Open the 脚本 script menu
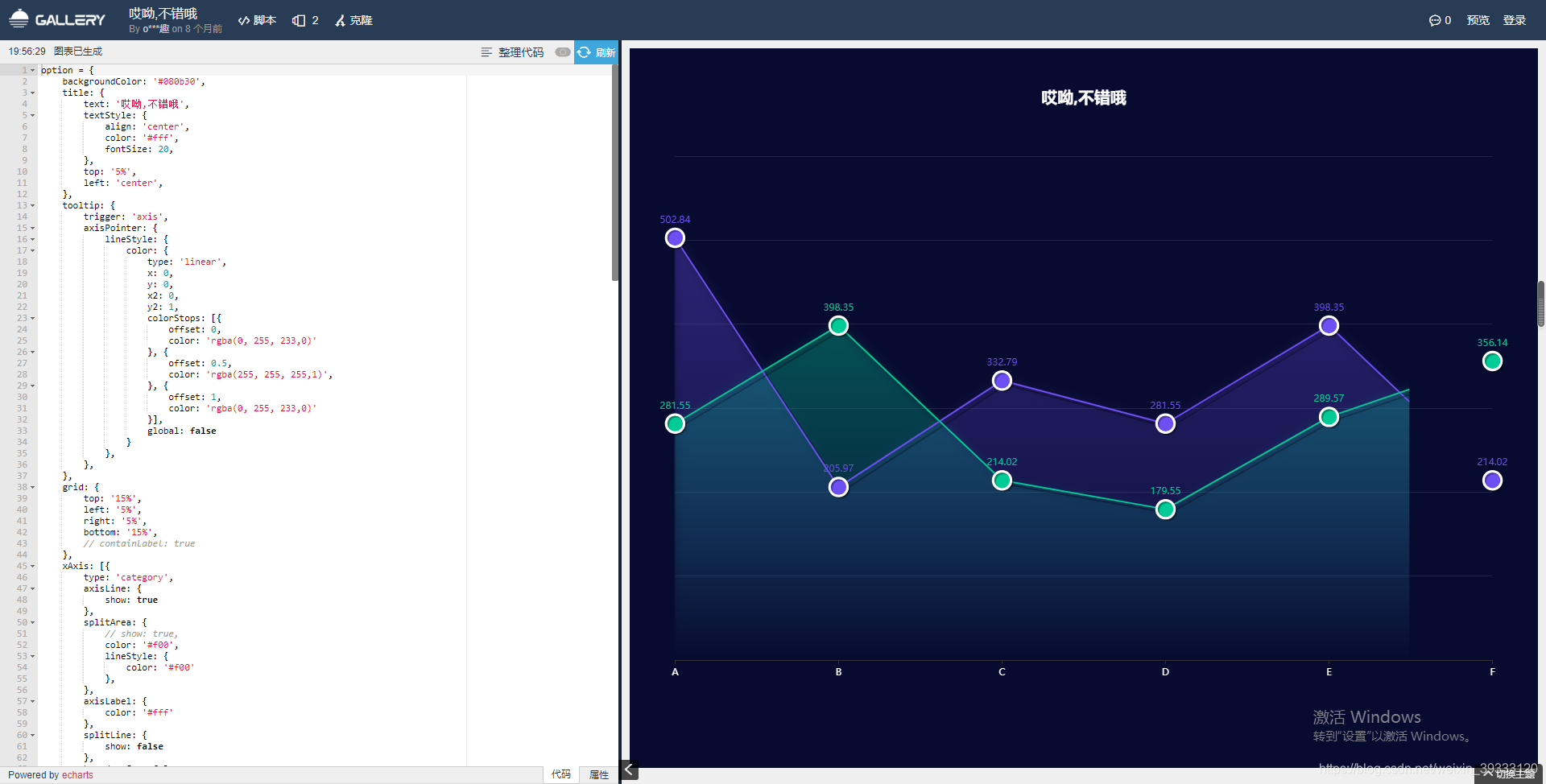Viewport: 1546px width, 784px height. tap(257, 20)
